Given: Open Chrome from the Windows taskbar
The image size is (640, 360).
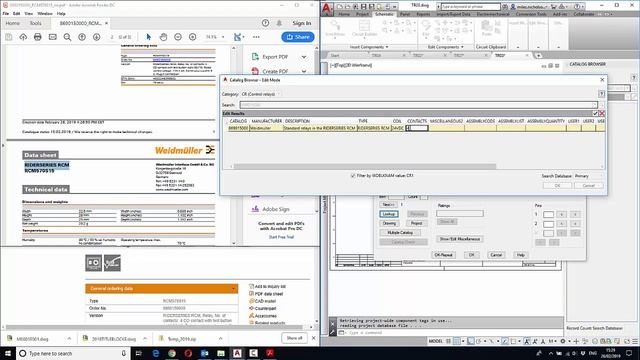Looking at the screenshot, I should click(172, 353).
